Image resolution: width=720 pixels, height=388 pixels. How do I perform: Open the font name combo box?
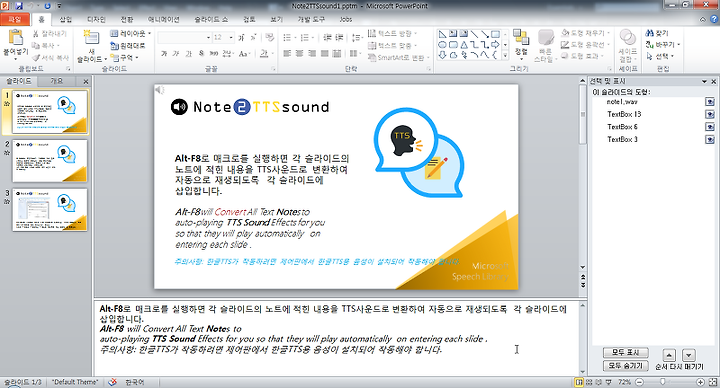point(184,37)
